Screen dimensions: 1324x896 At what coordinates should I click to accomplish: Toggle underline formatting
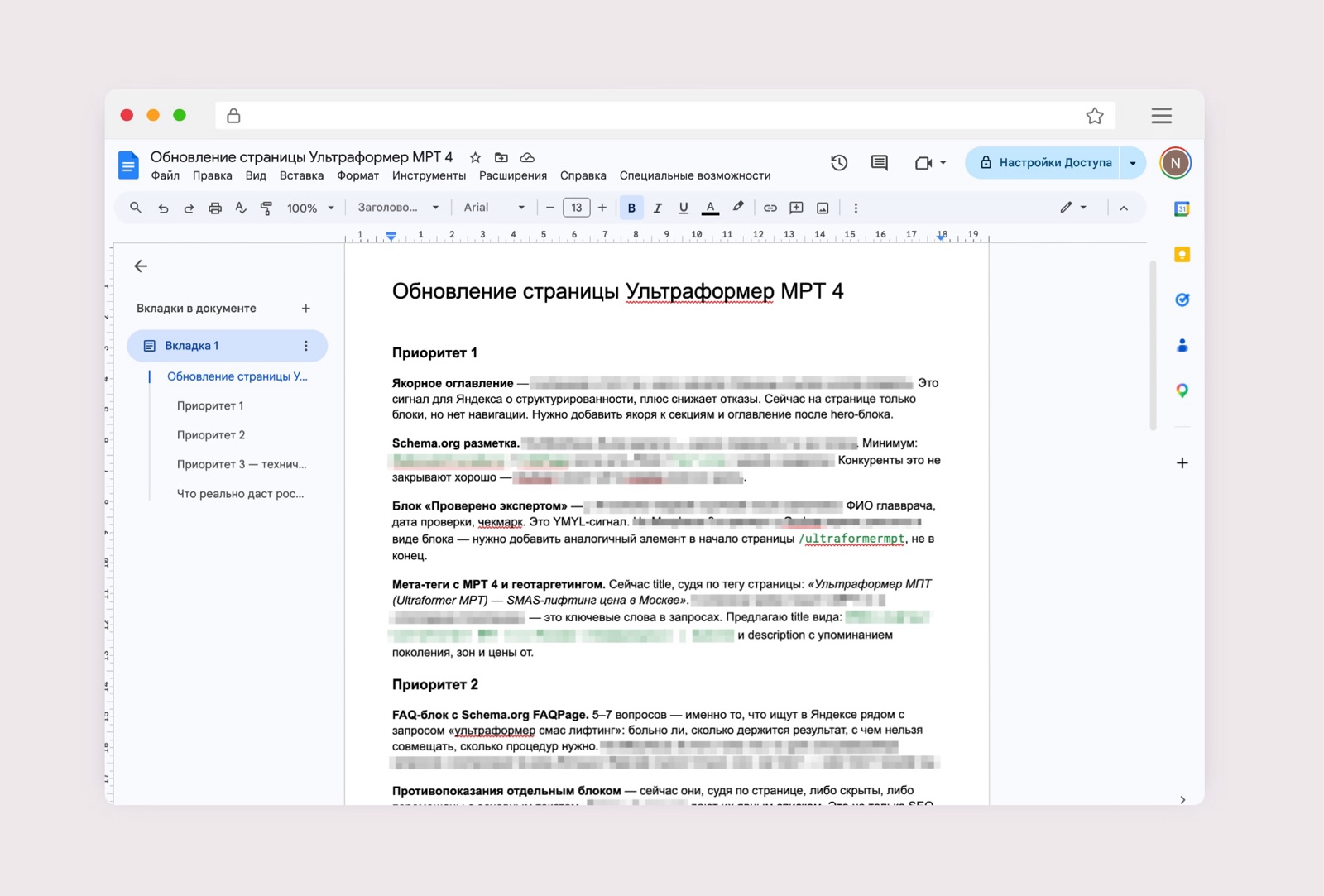pyautogui.click(x=684, y=208)
